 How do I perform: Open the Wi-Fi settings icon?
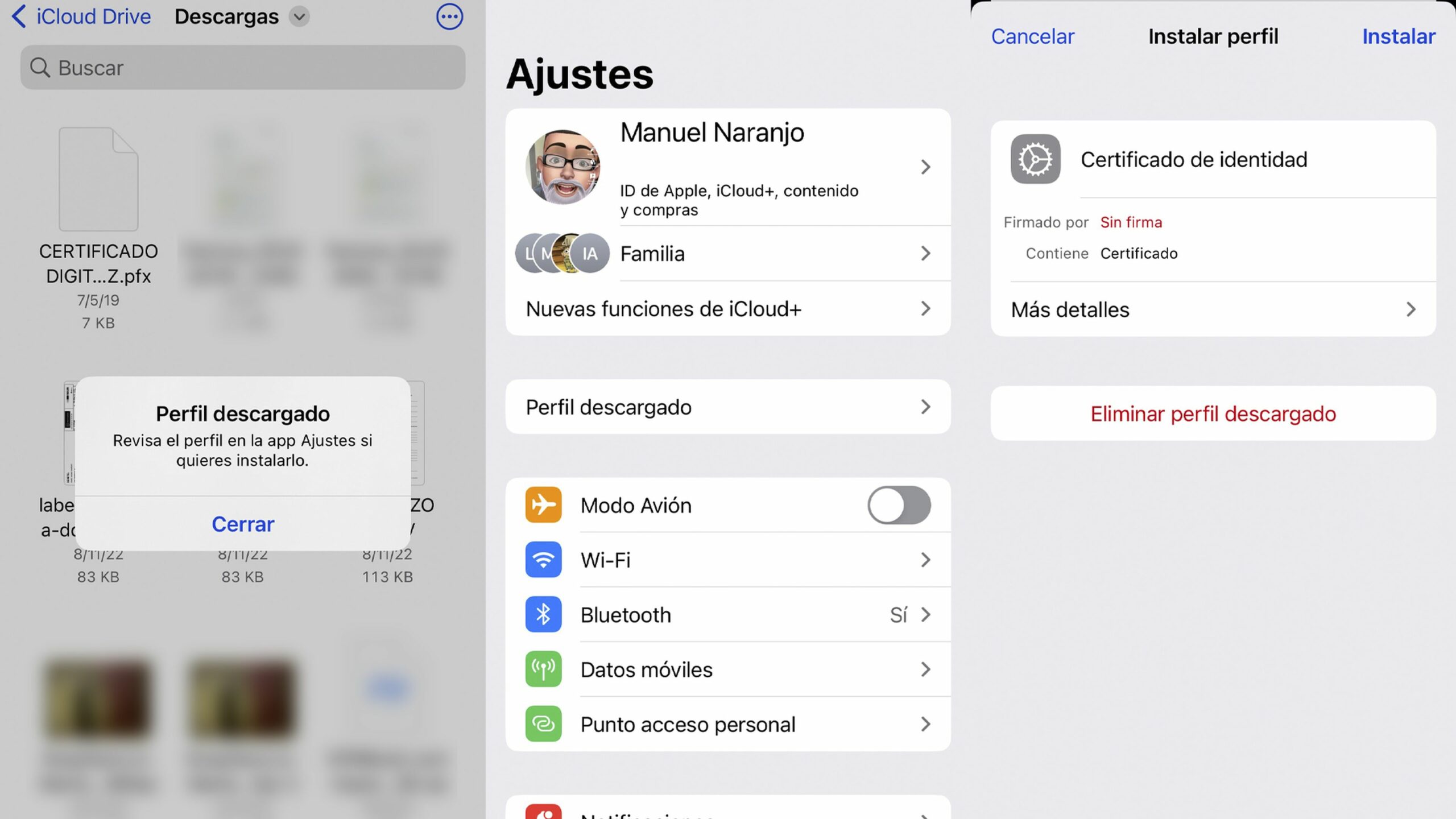pos(545,560)
